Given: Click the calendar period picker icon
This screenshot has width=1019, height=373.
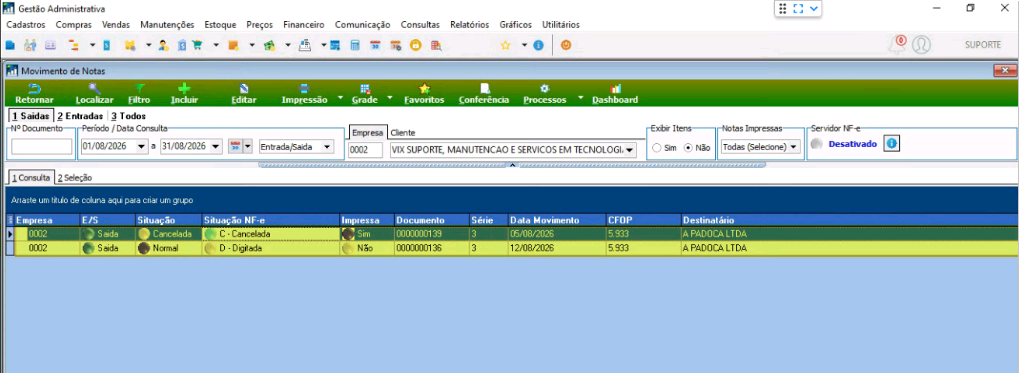Looking at the screenshot, I should (236, 147).
